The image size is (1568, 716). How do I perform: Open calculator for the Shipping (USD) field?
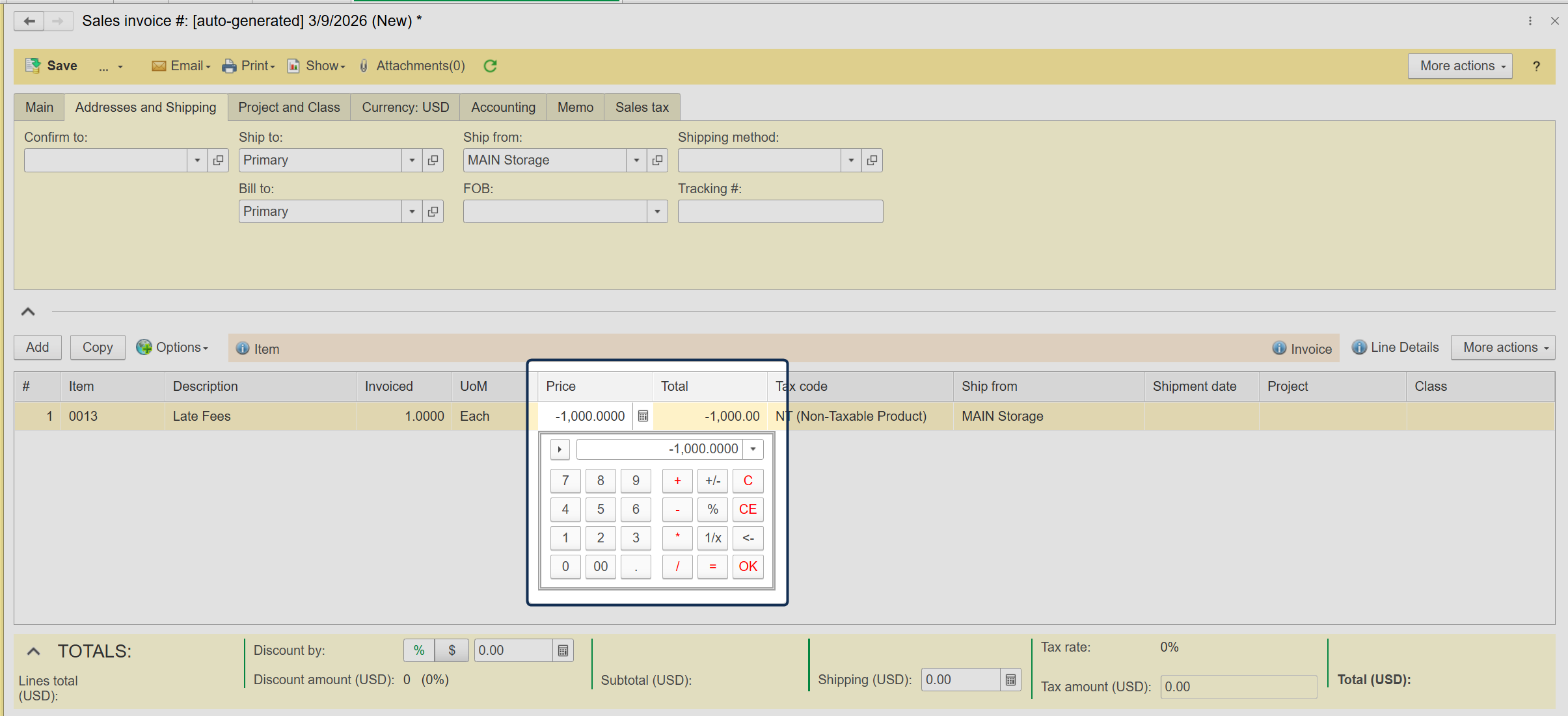coord(1010,680)
